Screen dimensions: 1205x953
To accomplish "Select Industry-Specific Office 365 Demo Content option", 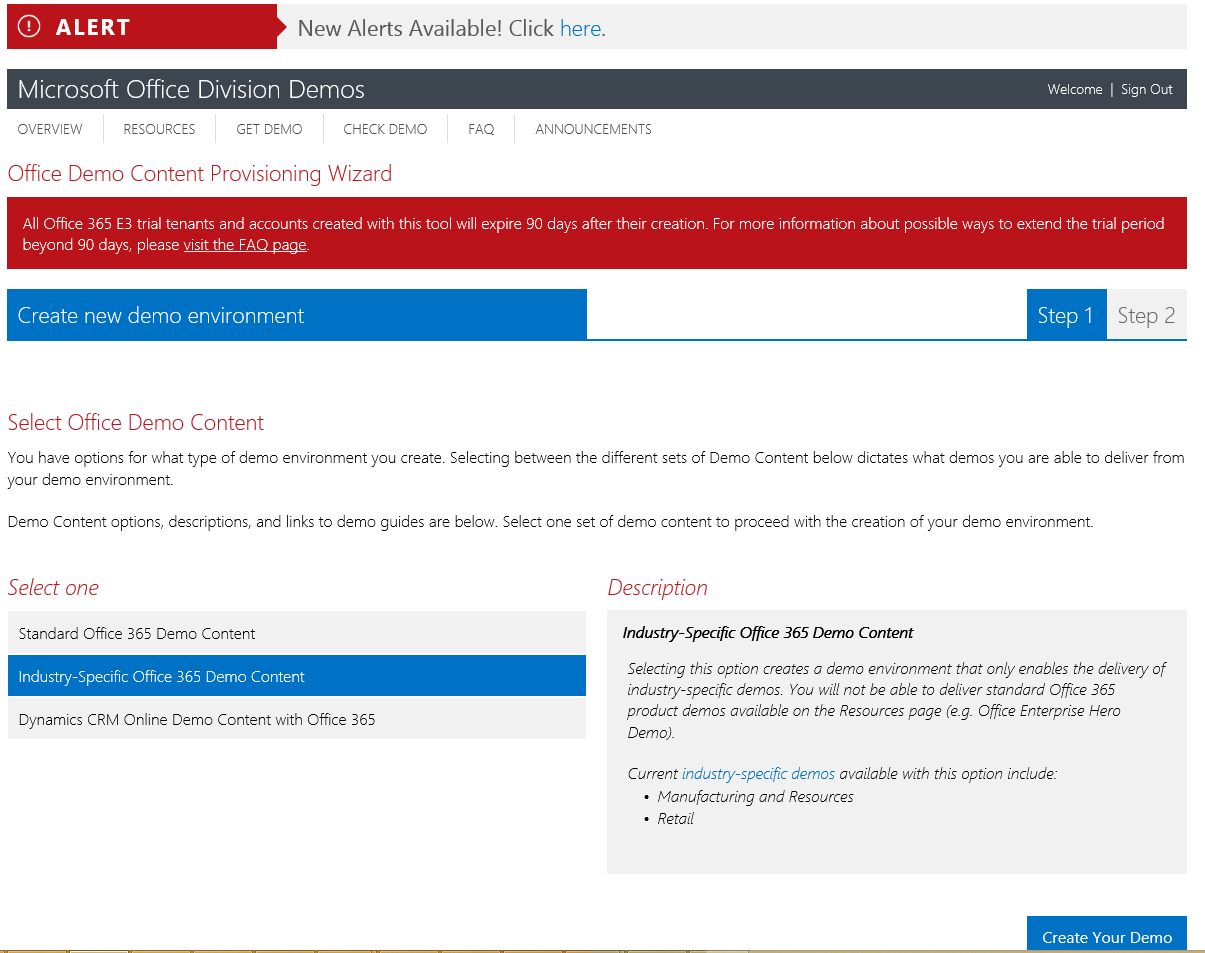I will [x=297, y=676].
